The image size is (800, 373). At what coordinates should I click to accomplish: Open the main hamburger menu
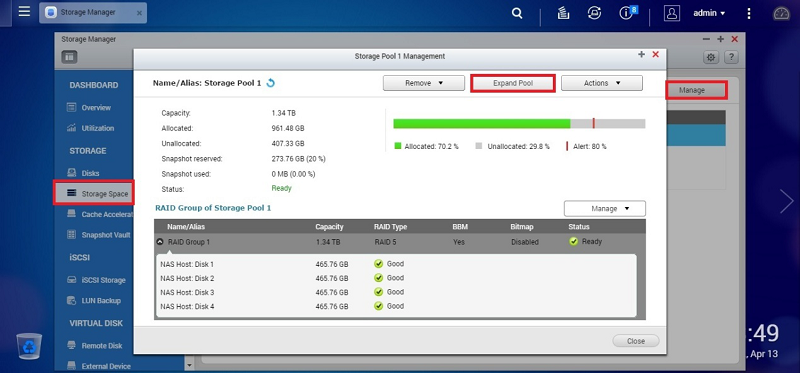coord(24,12)
